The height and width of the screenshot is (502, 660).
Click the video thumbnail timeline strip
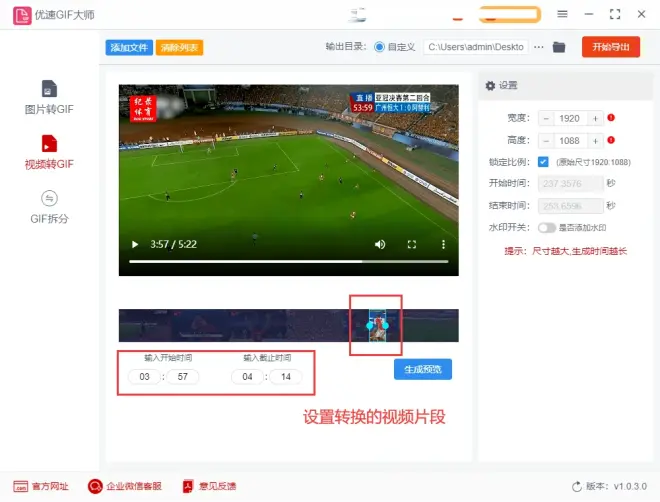click(x=288, y=325)
